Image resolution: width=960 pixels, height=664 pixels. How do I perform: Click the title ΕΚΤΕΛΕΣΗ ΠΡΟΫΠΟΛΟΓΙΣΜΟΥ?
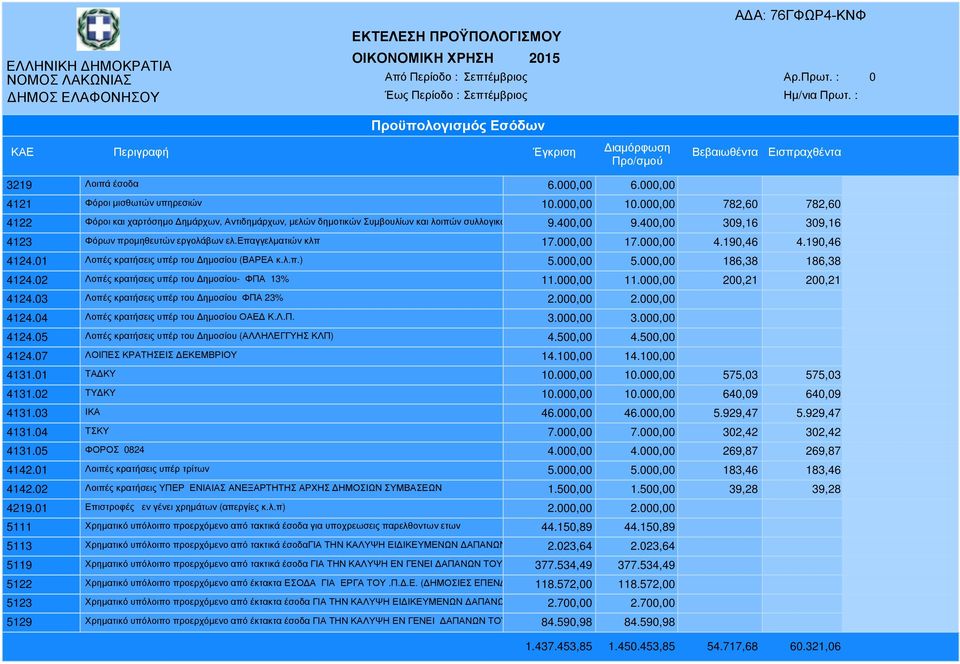point(456,37)
